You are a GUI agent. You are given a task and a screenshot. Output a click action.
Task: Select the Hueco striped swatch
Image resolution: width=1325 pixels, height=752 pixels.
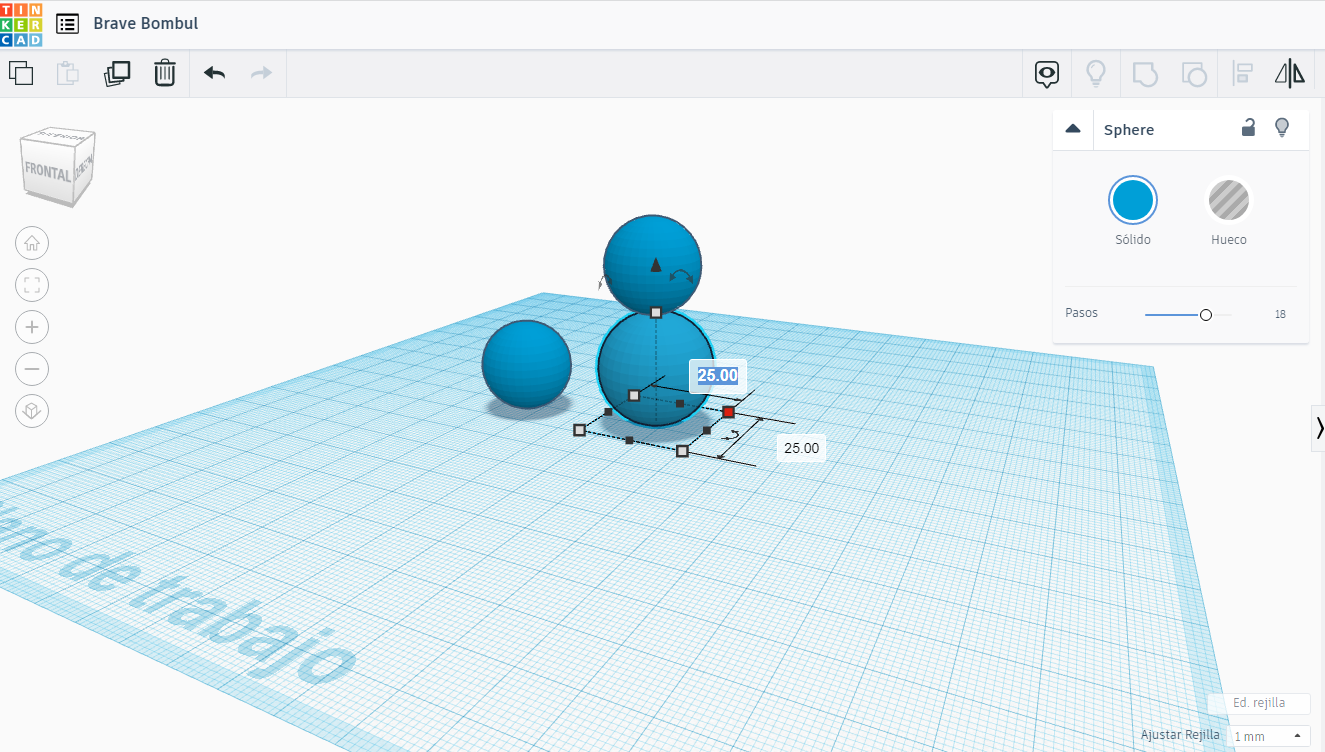(1228, 200)
